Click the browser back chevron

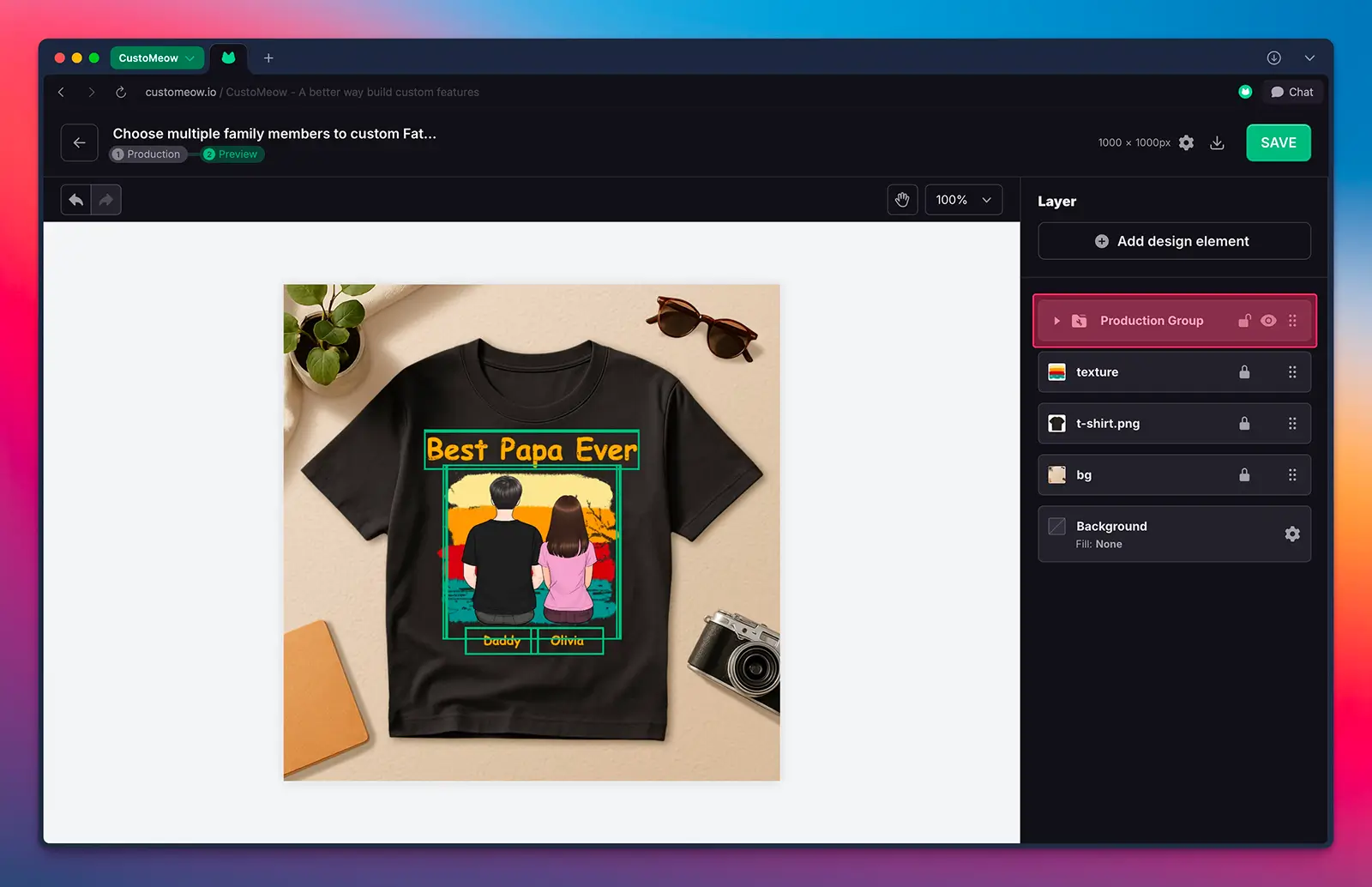coord(61,92)
